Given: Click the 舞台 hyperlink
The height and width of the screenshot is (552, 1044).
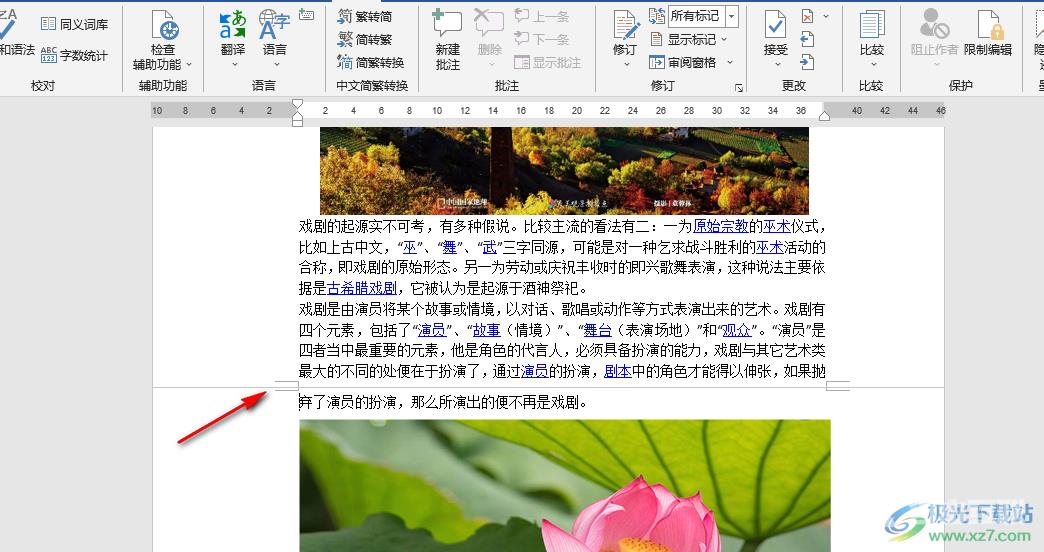Looking at the screenshot, I should coord(597,330).
